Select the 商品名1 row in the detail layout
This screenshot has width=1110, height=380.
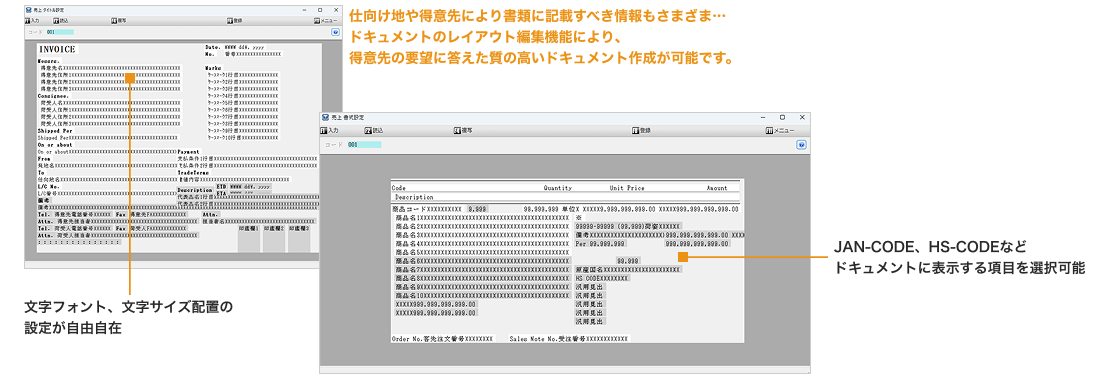(482, 218)
